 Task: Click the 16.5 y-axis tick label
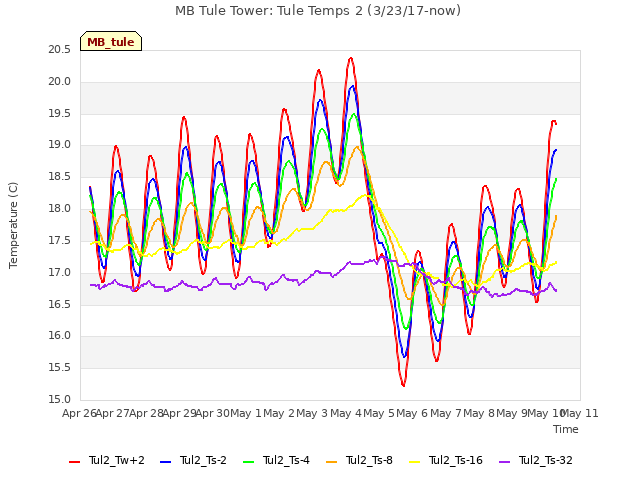60,304
